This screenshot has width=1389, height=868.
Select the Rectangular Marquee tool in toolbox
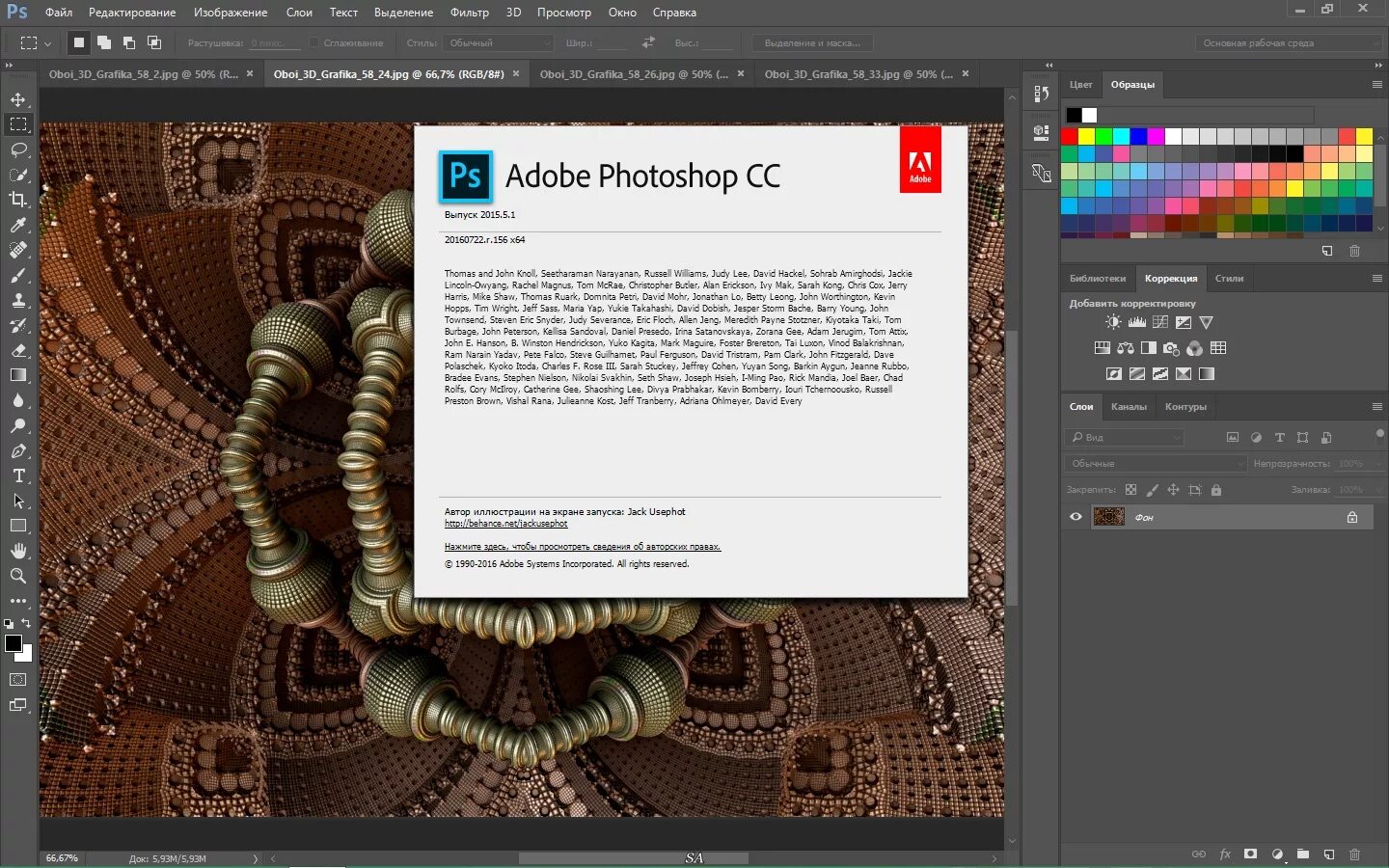[18, 124]
